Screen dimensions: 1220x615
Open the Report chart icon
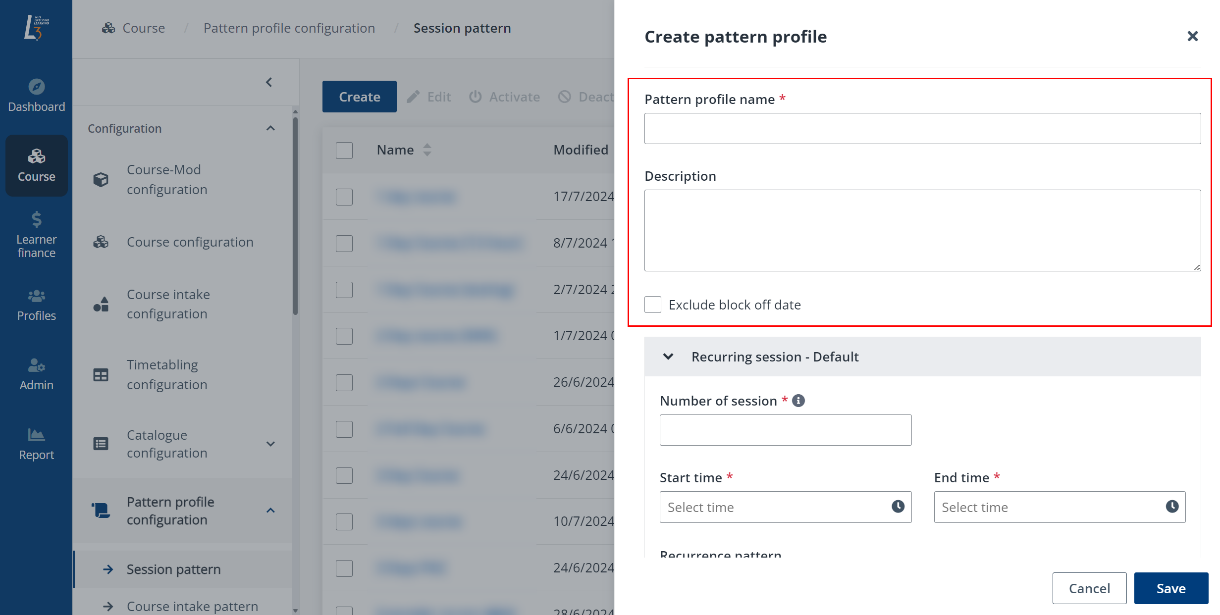pyautogui.click(x=36, y=435)
